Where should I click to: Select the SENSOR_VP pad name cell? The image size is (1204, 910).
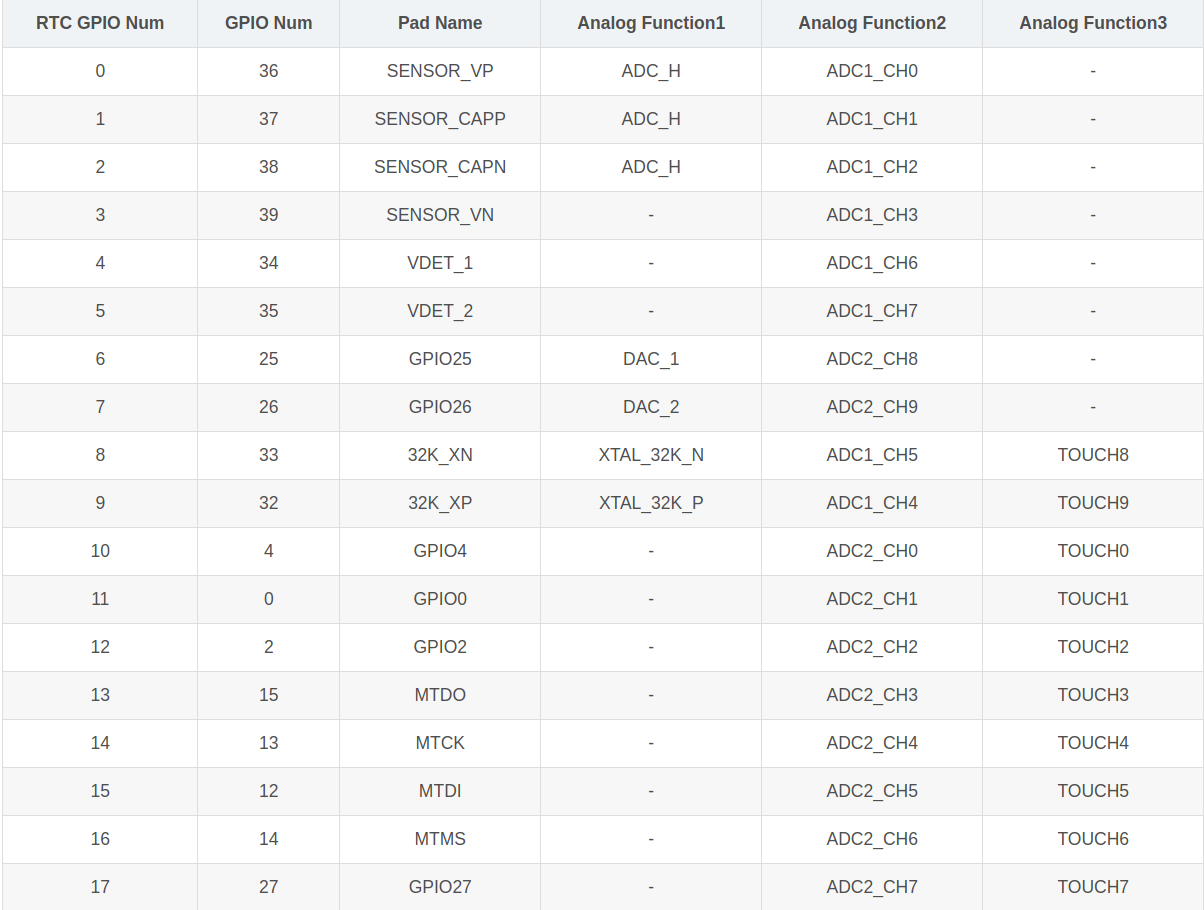click(x=440, y=71)
